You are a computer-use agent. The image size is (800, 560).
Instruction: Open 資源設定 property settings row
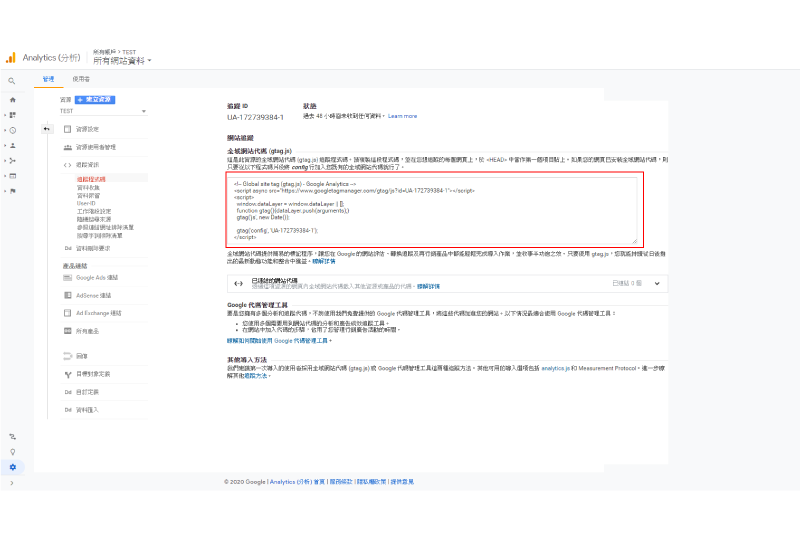pos(104,129)
